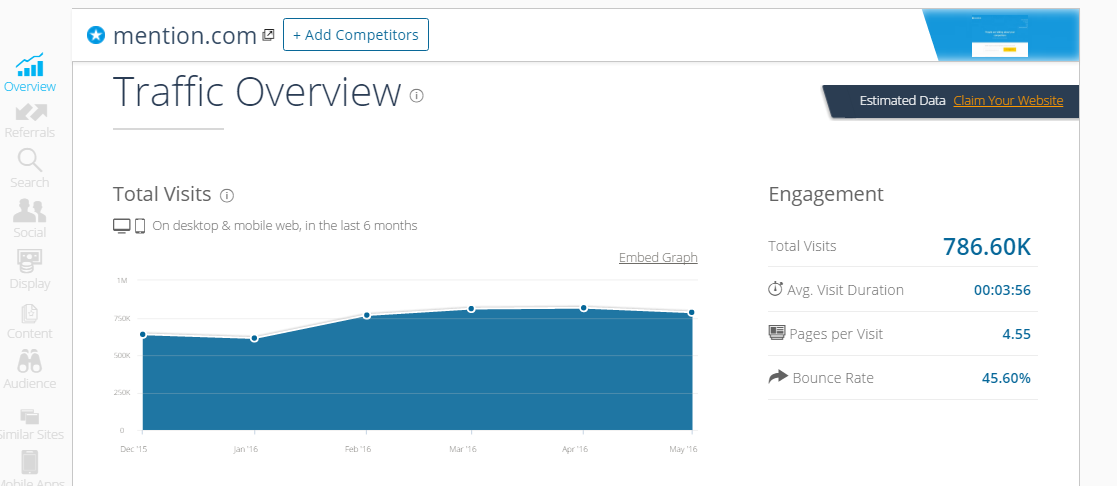Screen dimensions: 1117x486
Task: Select the Apr '16 data point
Action: (583, 308)
